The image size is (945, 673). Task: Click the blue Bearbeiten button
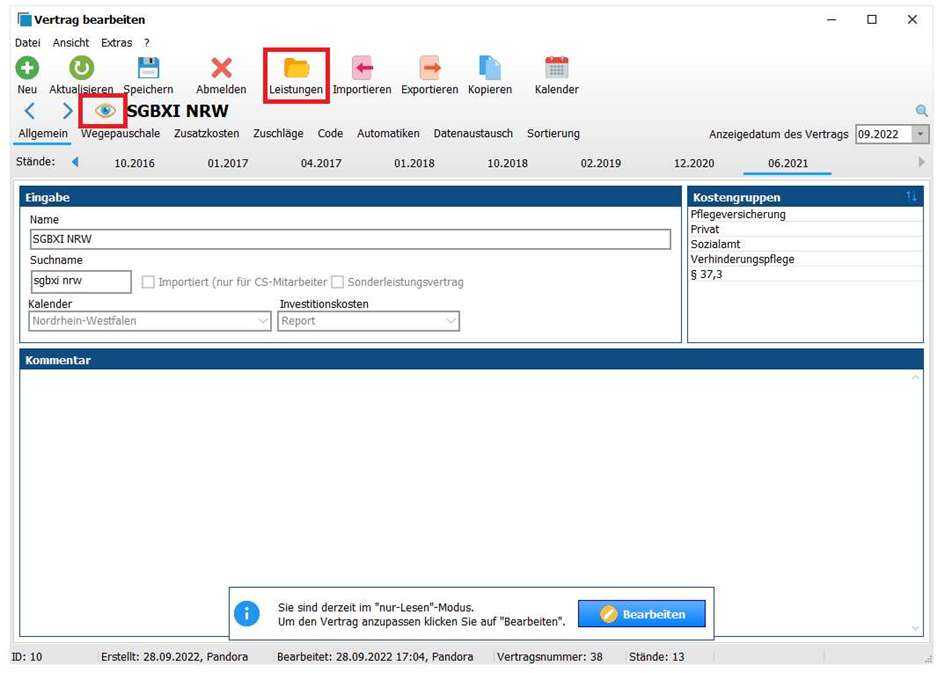pos(641,614)
